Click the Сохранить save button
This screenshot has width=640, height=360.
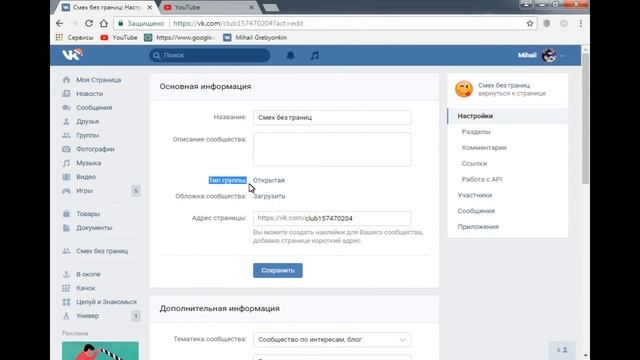278,270
